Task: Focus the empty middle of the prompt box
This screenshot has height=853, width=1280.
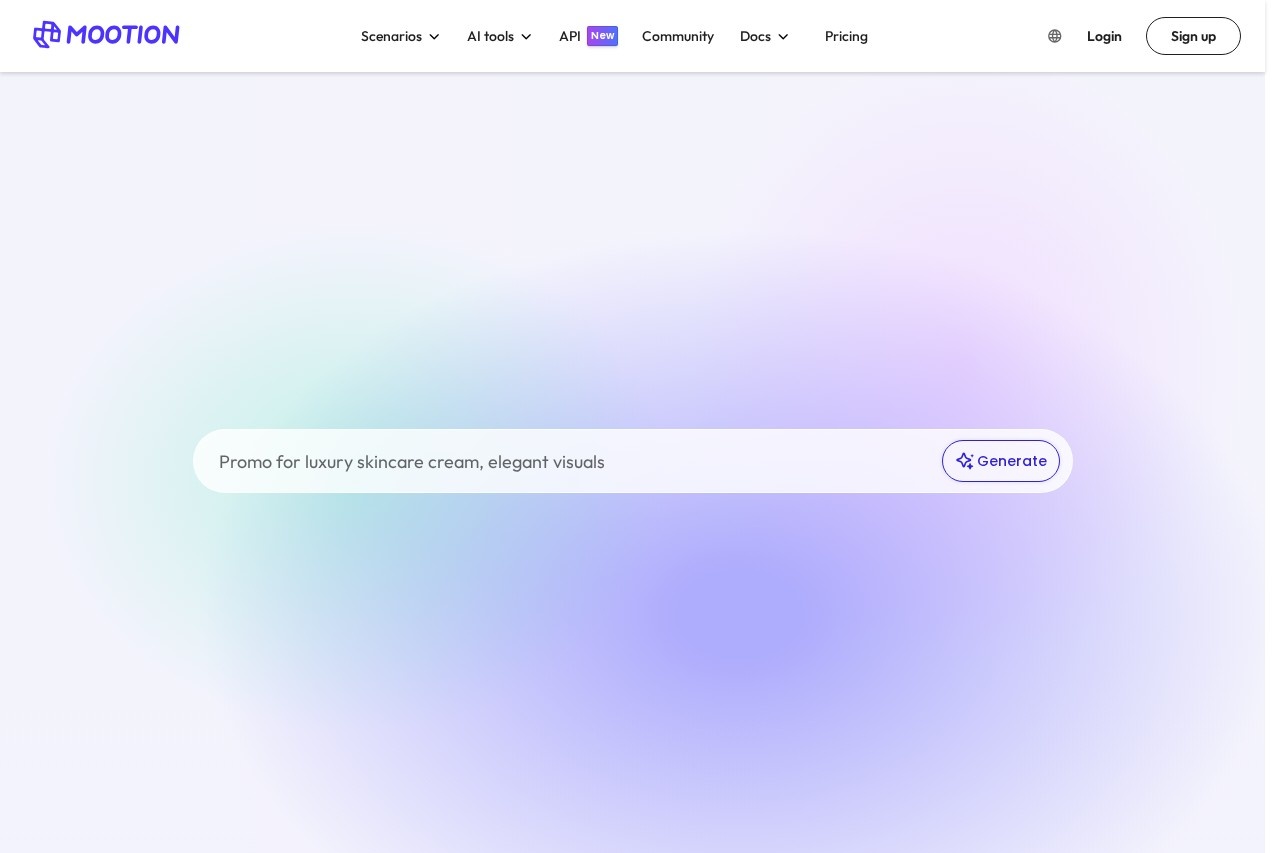Action: coord(770,462)
